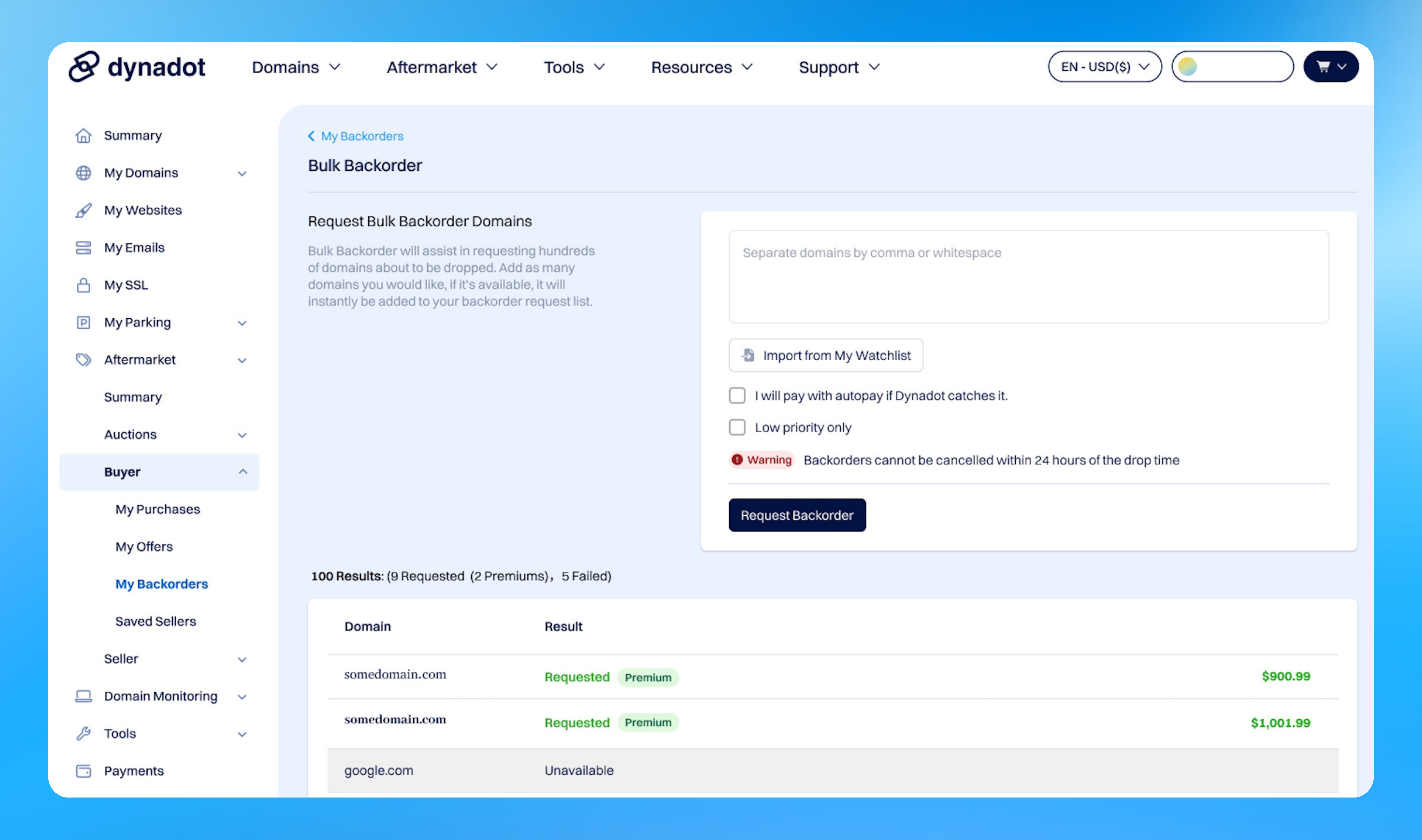The image size is (1422, 840).
Task: Click the My Emails server icon
Action: [83, 248]
